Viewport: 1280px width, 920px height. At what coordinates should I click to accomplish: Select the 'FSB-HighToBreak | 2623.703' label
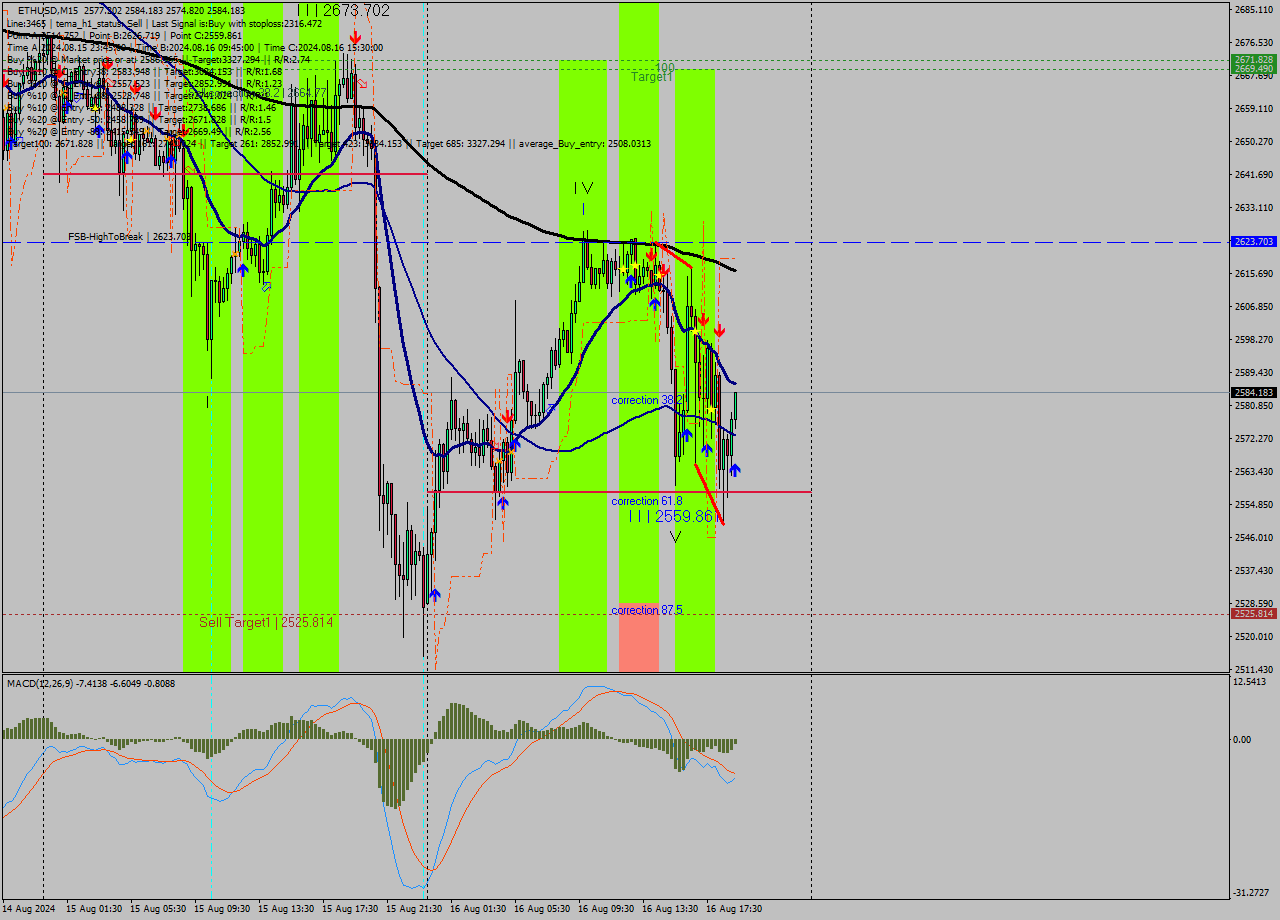(129, 237)
